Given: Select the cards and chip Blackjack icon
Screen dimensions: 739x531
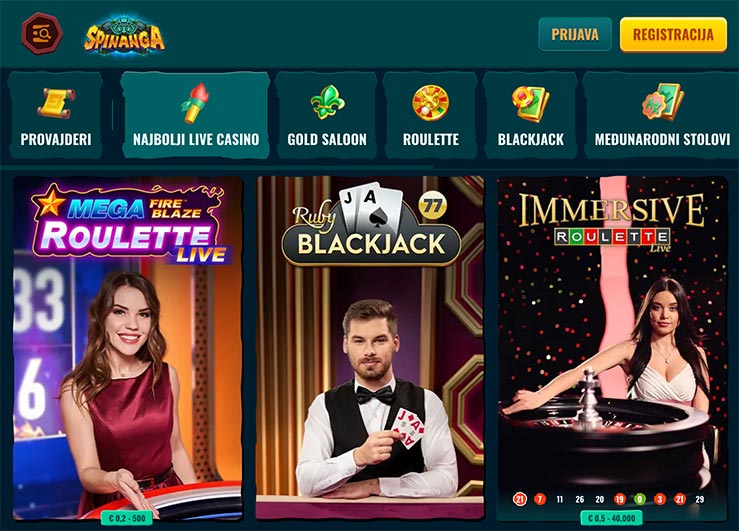Looking at the screenshot, I should [531, 103].
